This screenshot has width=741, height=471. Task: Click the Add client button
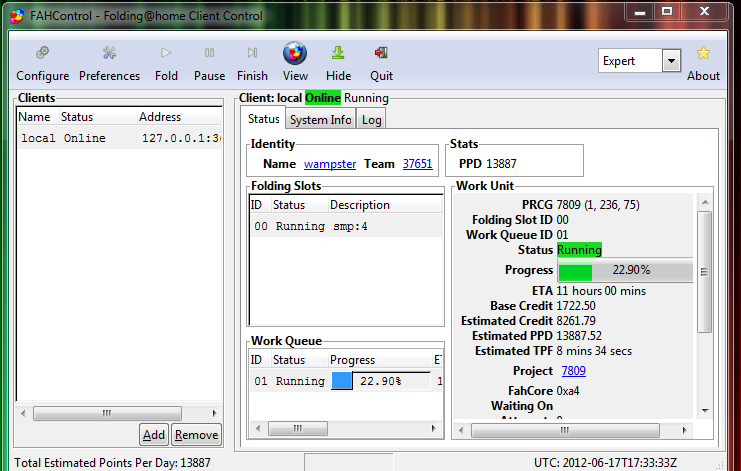tap(154, 435)
